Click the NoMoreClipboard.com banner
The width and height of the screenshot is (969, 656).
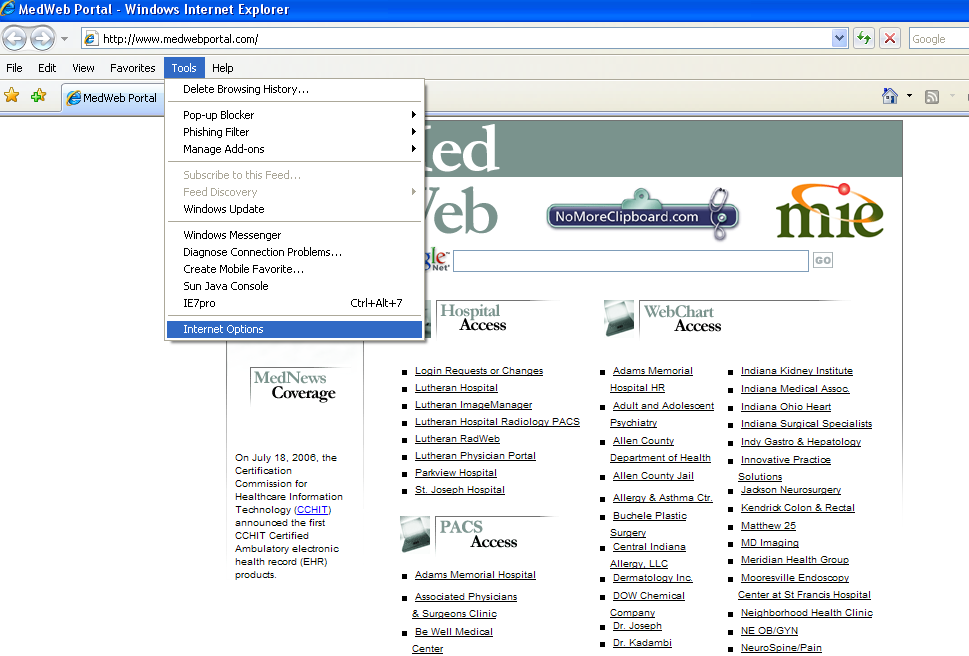tap(642, 216)
